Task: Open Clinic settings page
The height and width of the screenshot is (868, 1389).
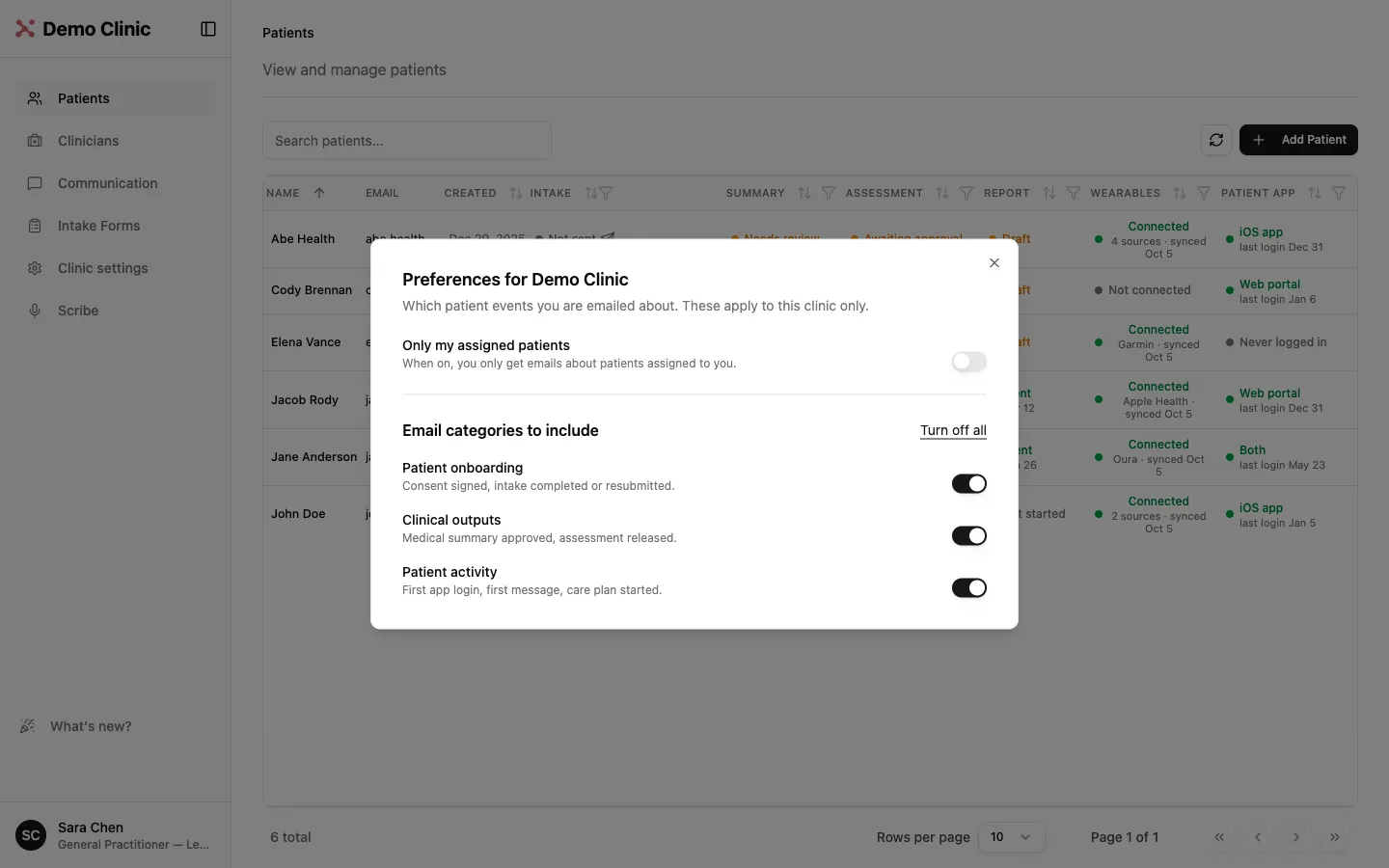Action: tap(116, 268)
